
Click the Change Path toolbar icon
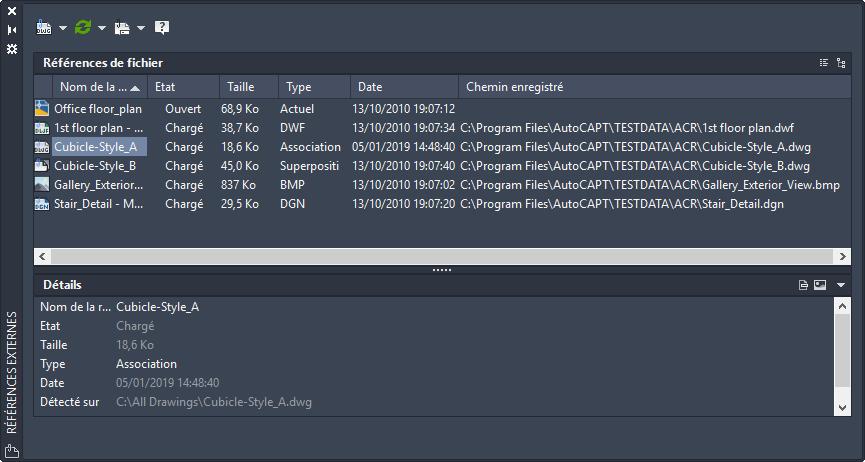coord(122,27)
